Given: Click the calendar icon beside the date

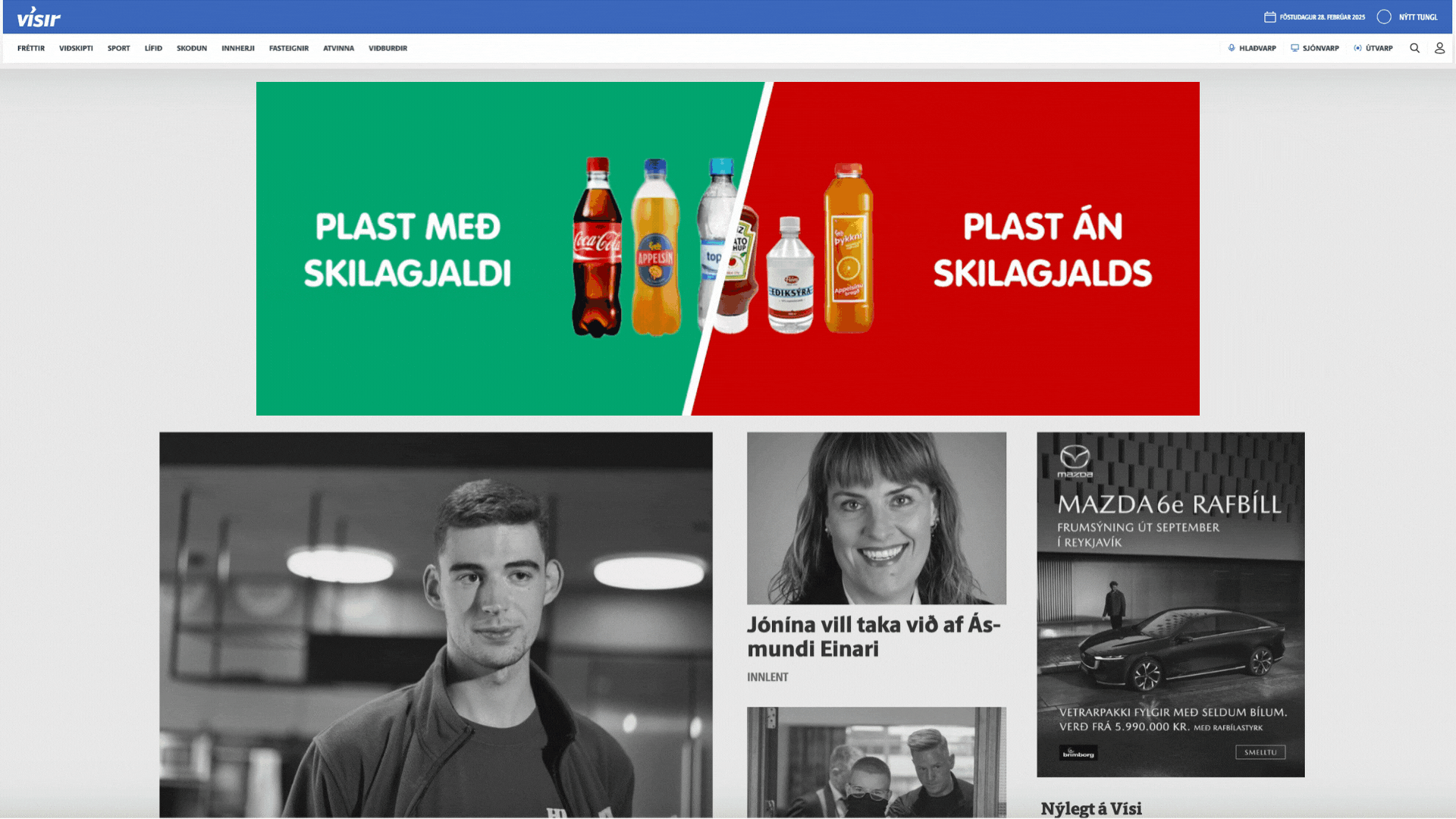Looking at the screenshot, I should point(1269,17).
